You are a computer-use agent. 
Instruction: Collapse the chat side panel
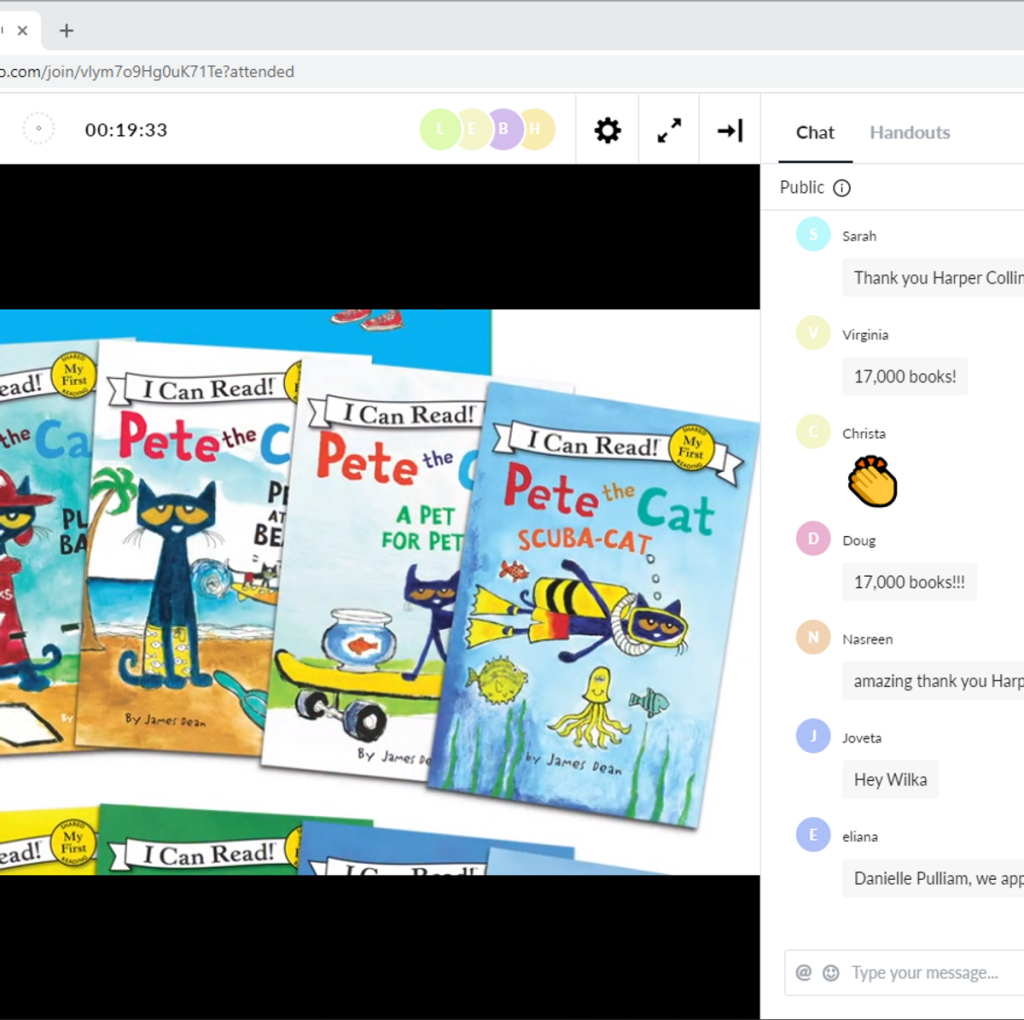[730, 130]
